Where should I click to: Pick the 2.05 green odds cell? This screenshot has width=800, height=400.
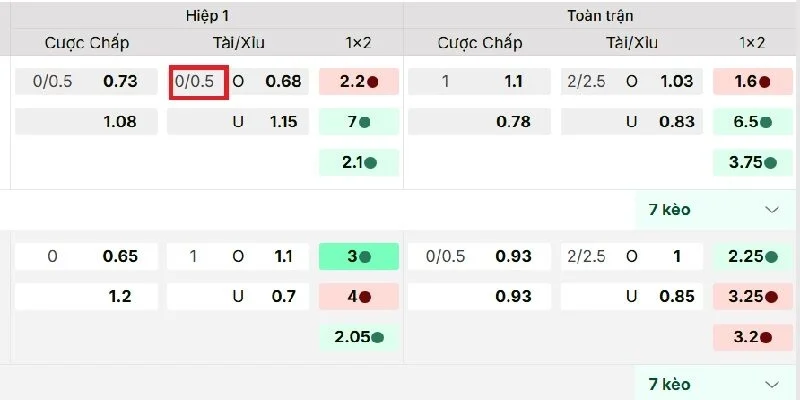coord(358,337)
